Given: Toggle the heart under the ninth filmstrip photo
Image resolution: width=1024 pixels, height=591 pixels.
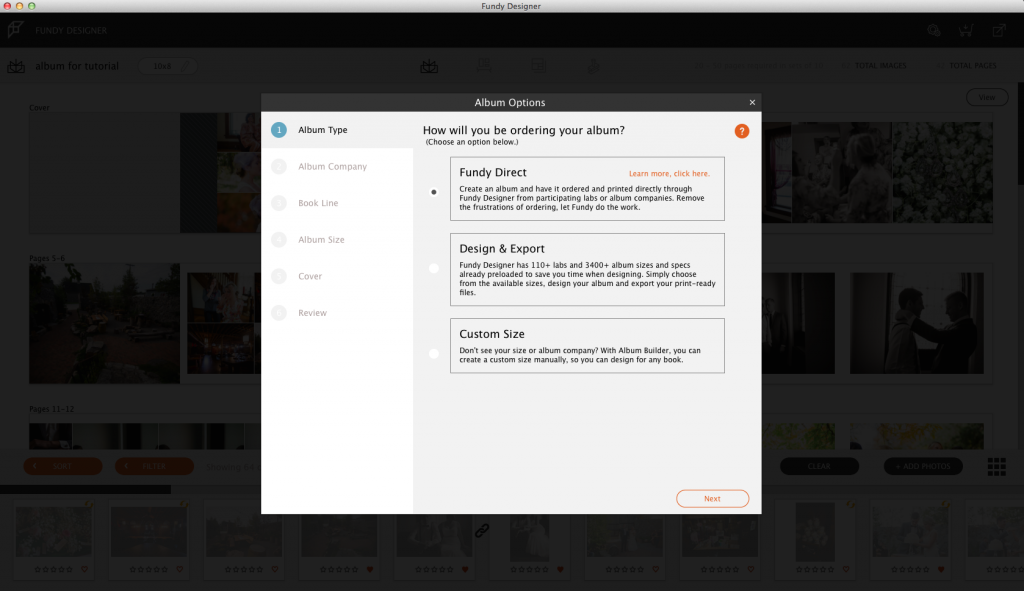Looking at the screenshot, I should click(846, 569).
